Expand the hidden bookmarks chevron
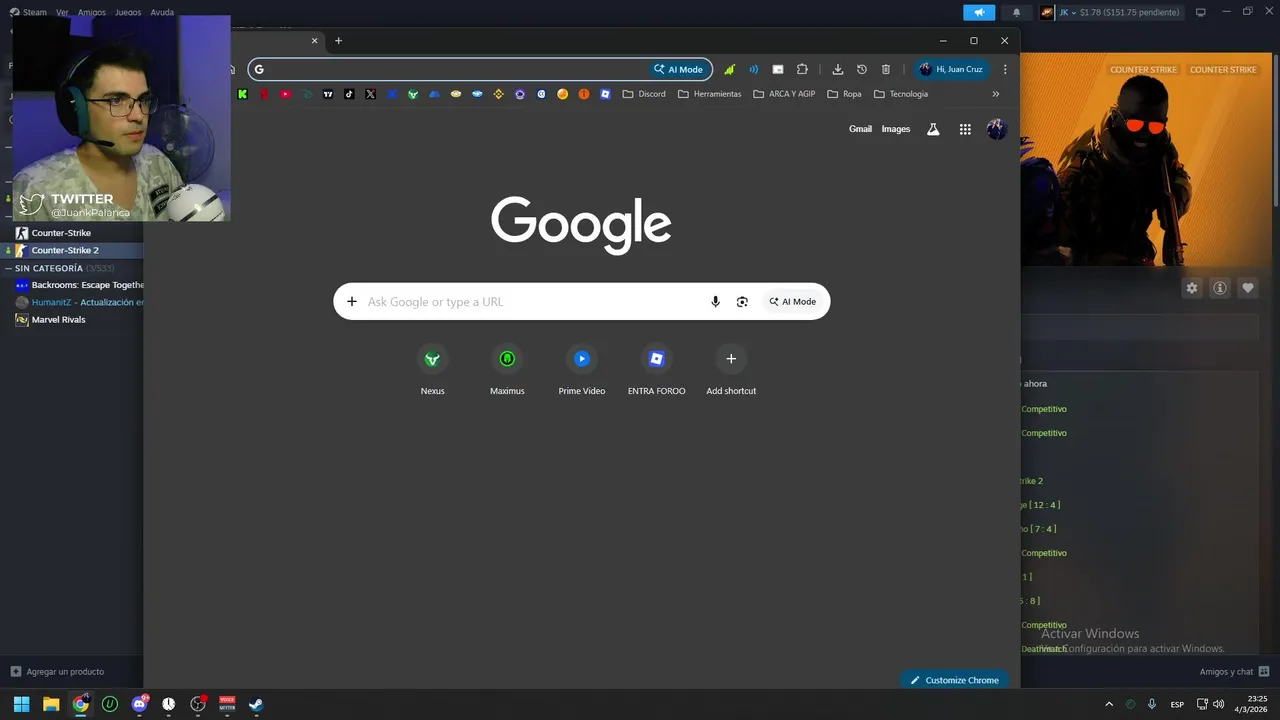 995,94
